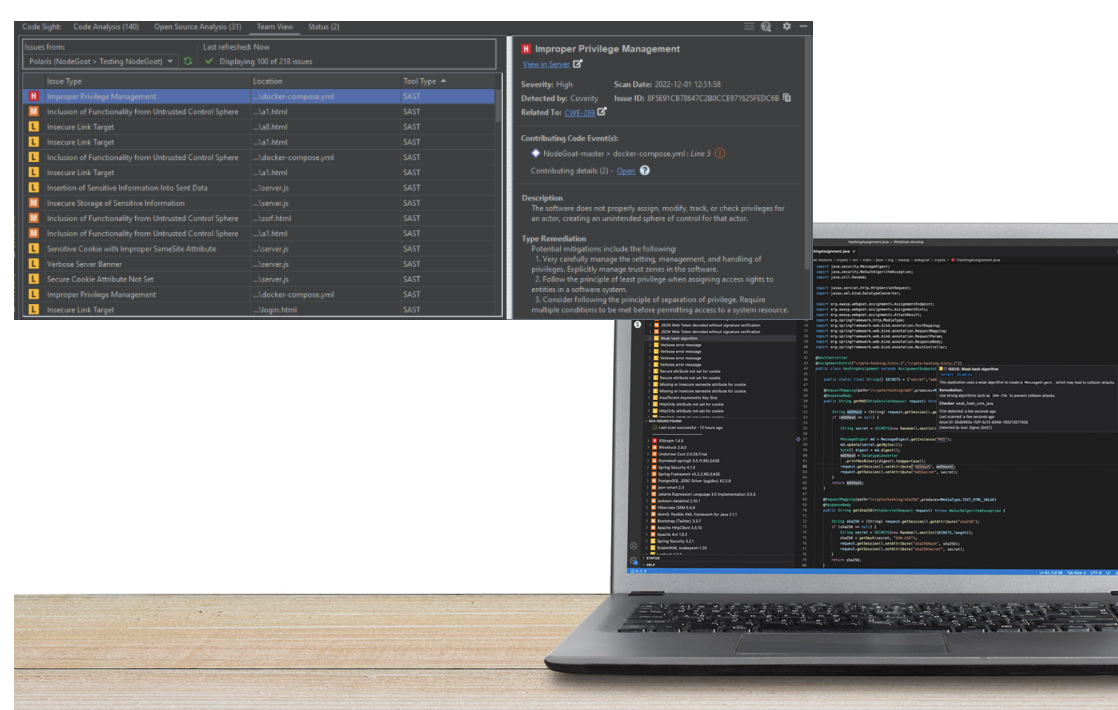Click the Open link for contributing details
This screenshot has height=710, width=1118.
coord(625,171)
